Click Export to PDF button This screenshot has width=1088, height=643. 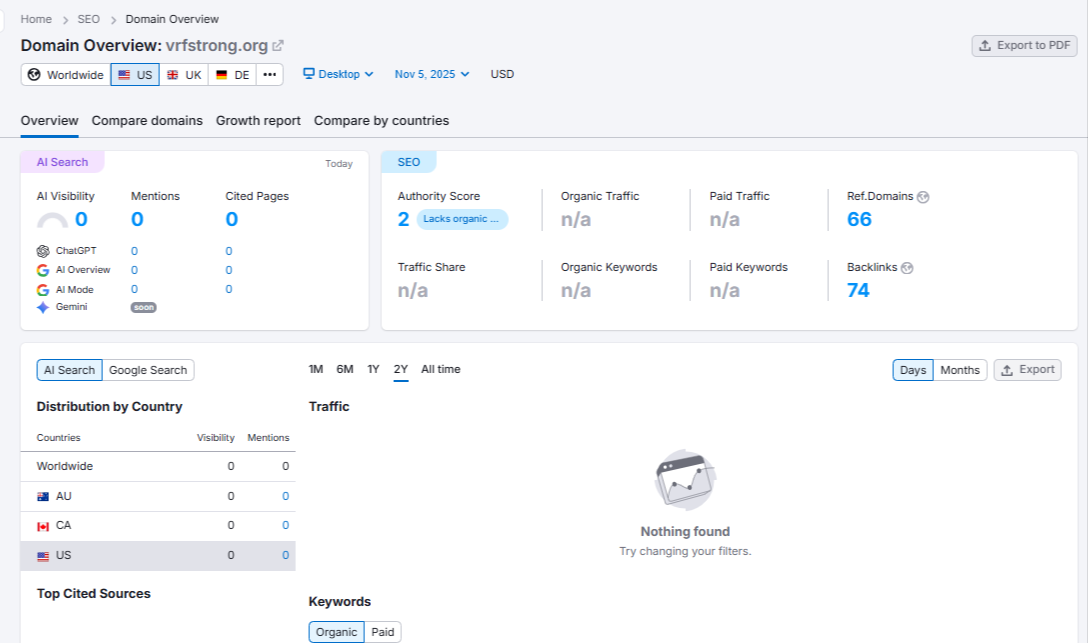[1024, 45]
